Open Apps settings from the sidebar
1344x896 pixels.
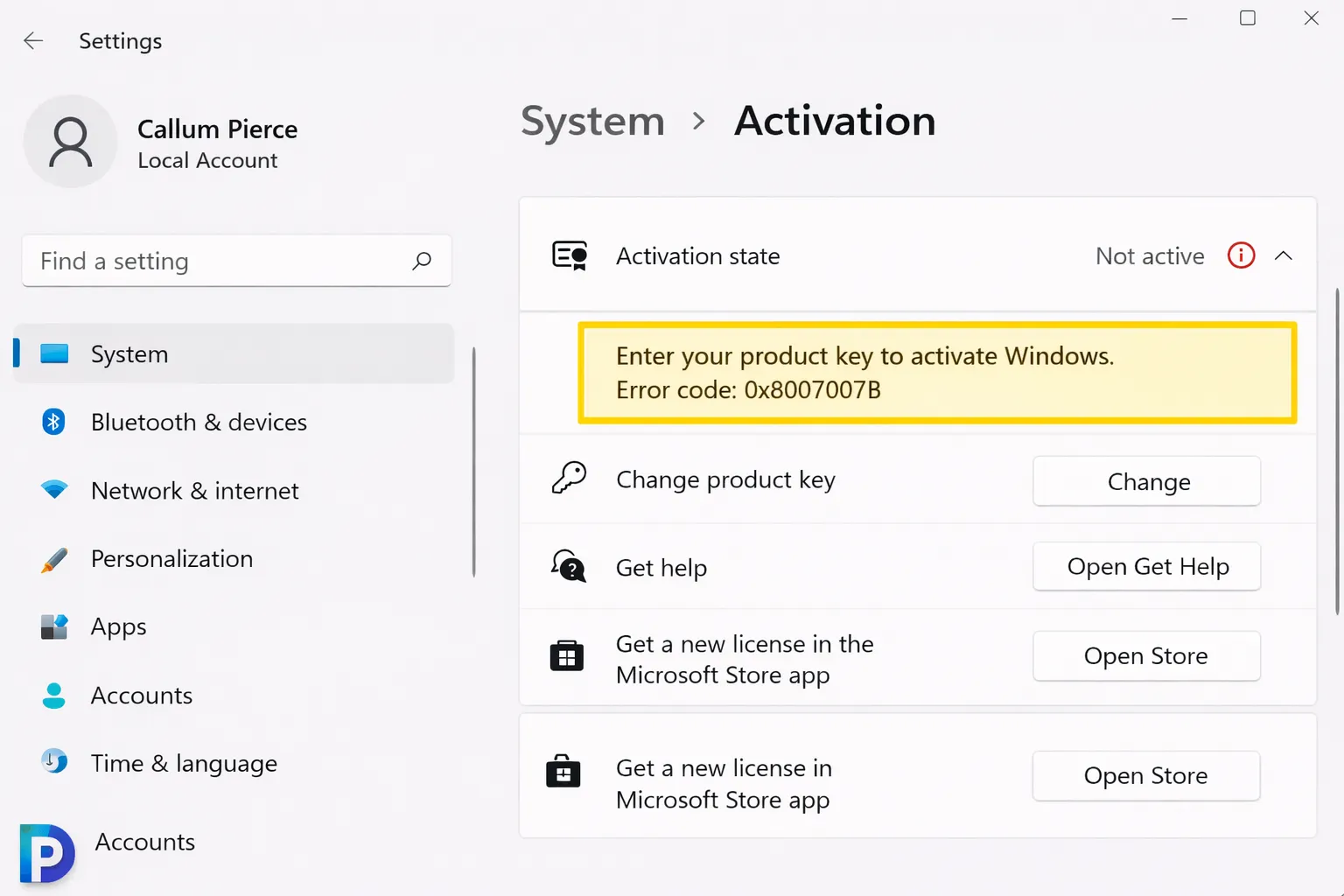118,626
